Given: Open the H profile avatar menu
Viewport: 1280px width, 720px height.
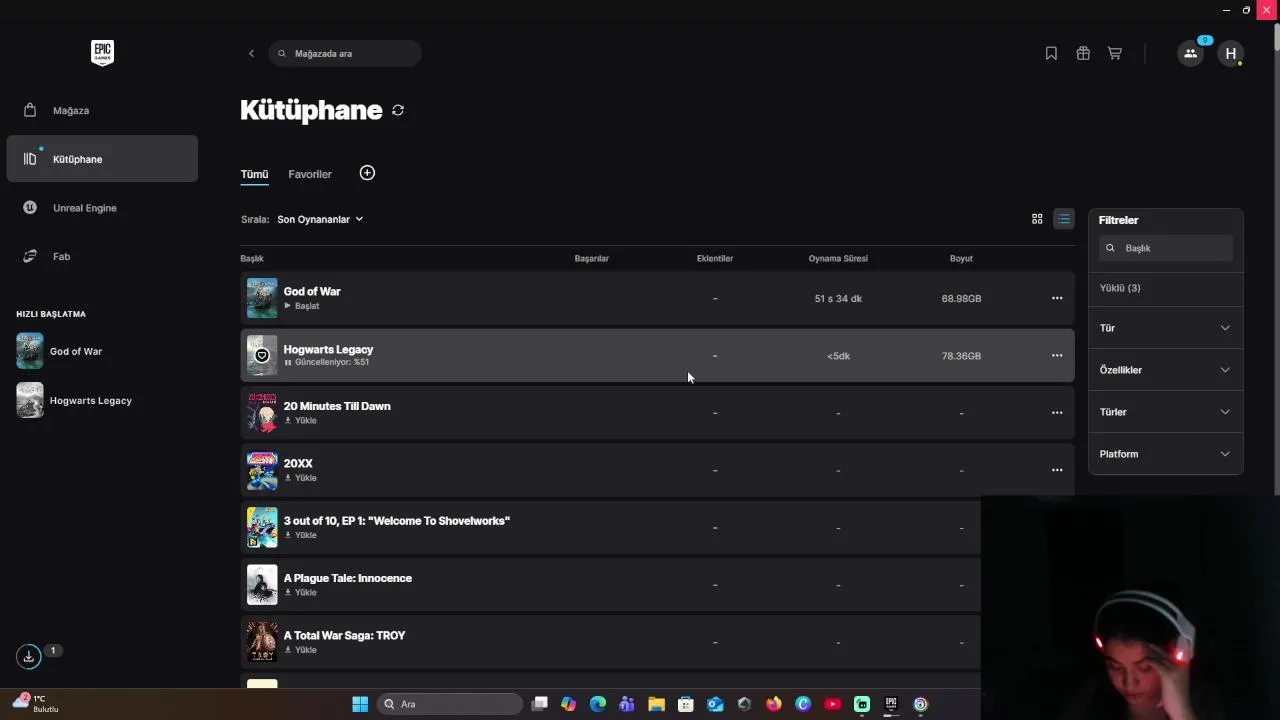Looking at the screenshot, I should click(1230, 53).
